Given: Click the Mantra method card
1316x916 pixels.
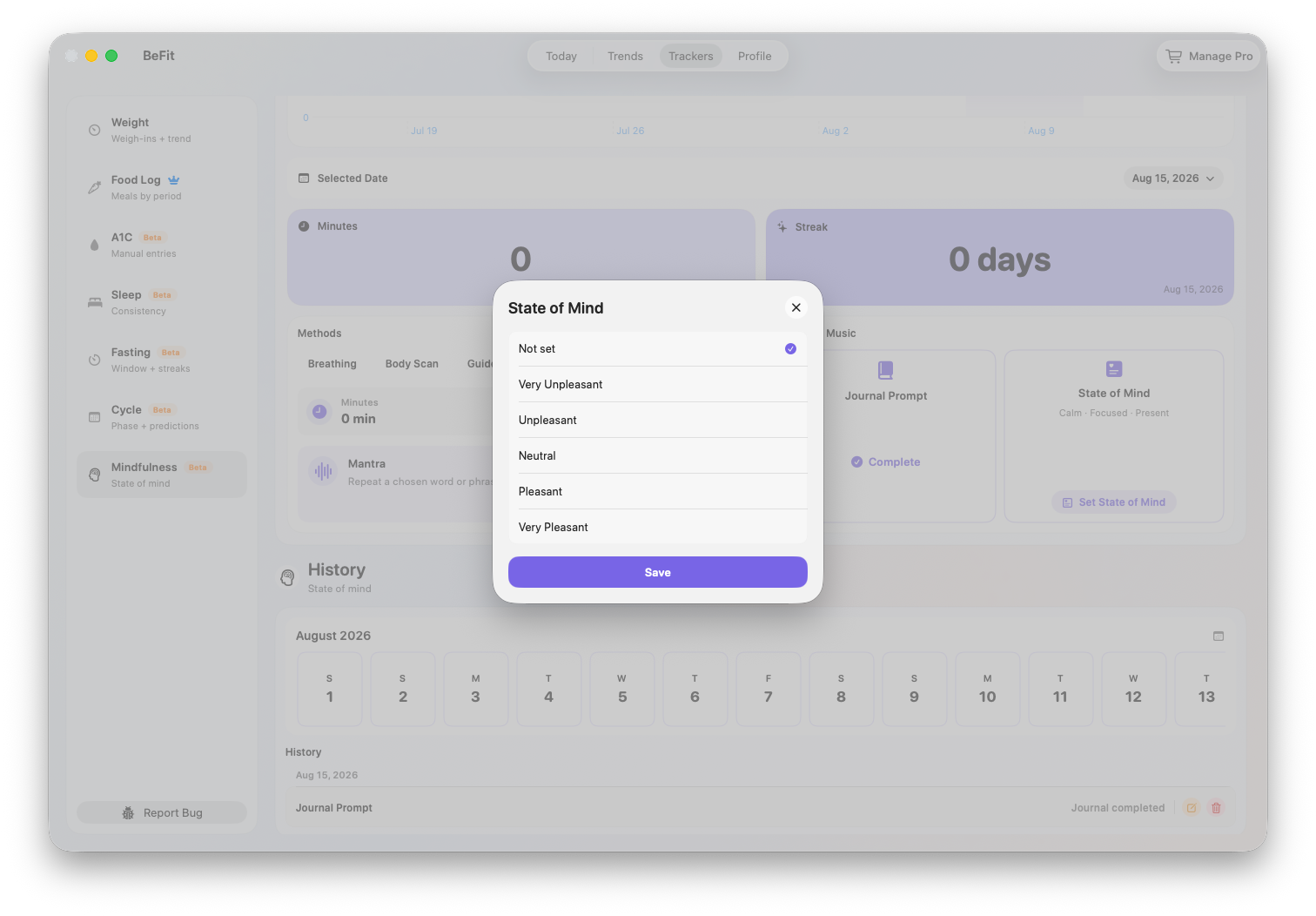Looking at the screenshot, I should pos(396,484).
